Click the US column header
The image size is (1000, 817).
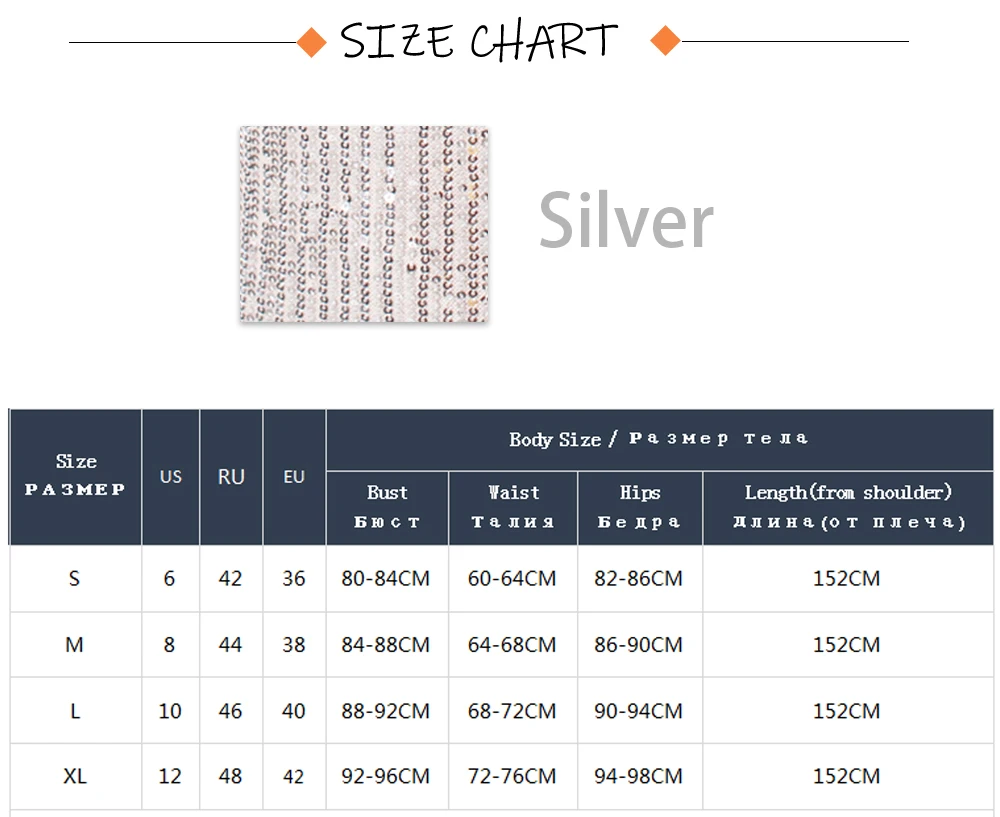pyautogui.click(x=170, y=477)
